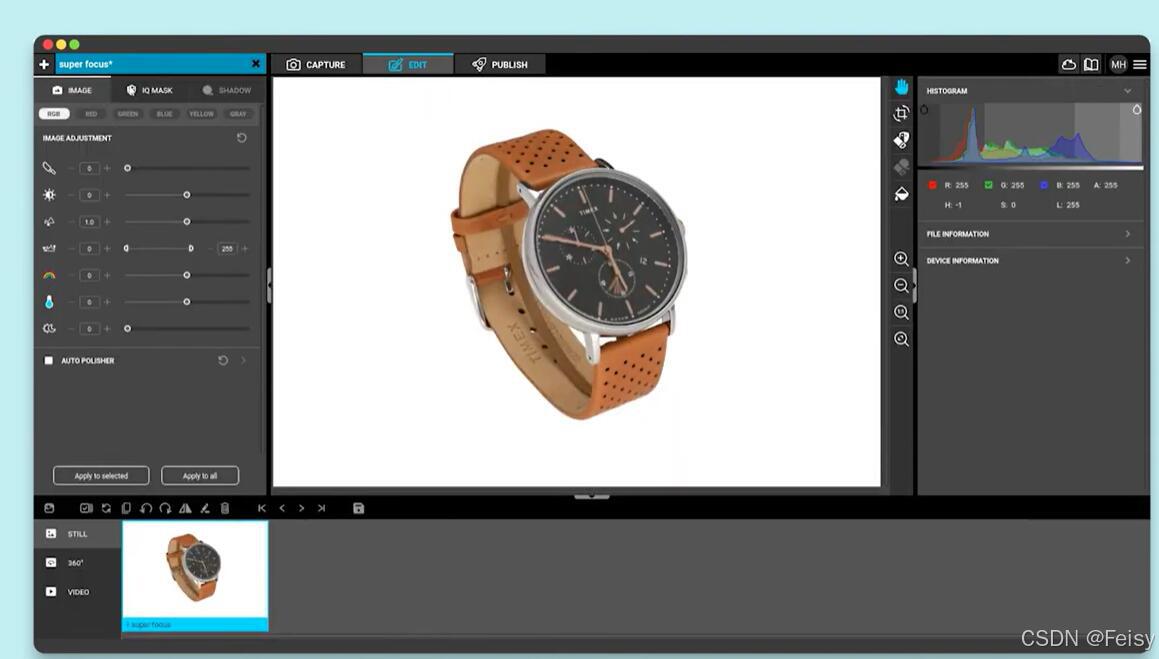
Task: Open the Image adjustments tab
Action: pos(72,90)
